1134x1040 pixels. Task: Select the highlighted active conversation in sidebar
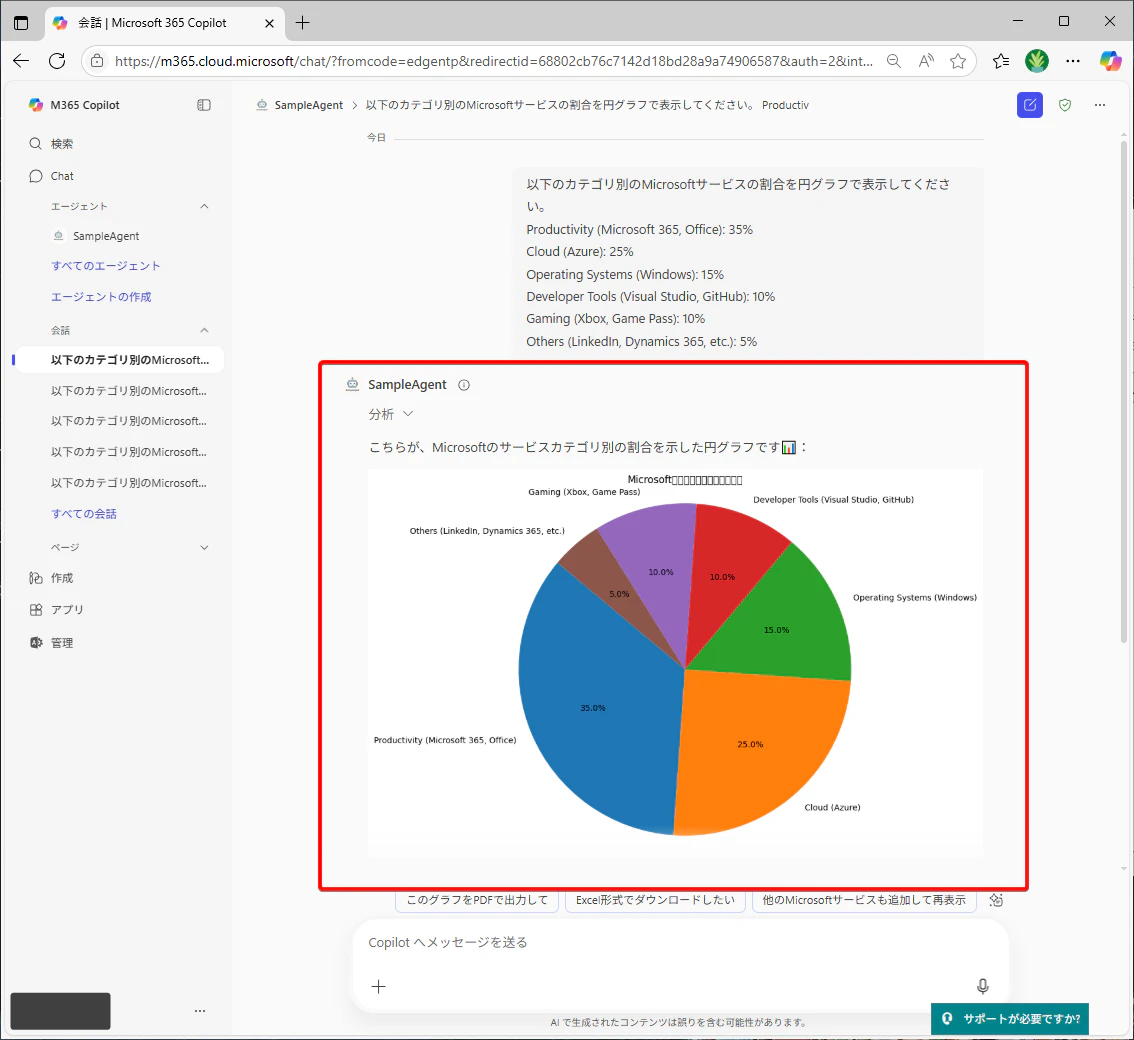click(x=119, y=360)
